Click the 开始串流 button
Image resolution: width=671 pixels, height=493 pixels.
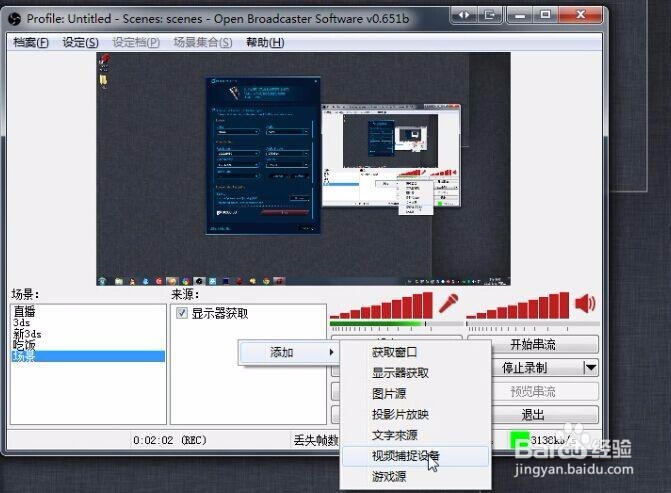coord(533,345)
